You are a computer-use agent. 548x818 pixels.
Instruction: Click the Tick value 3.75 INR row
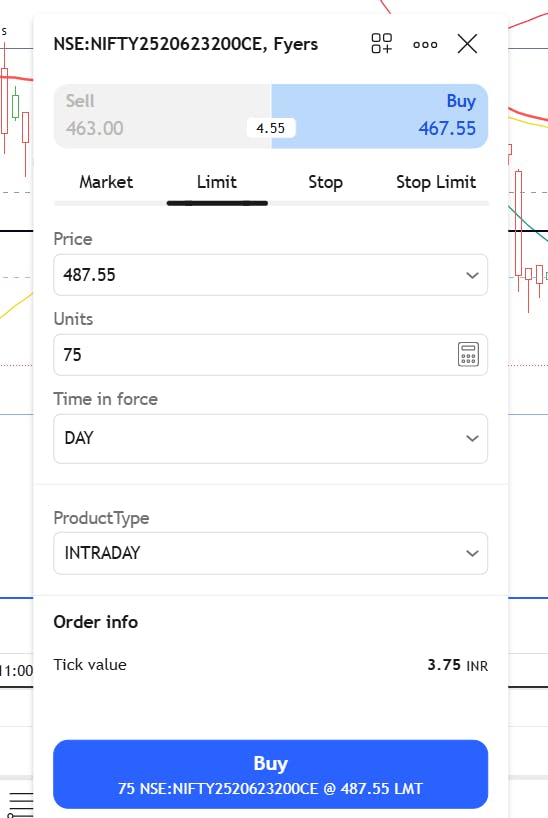[270, 665]
